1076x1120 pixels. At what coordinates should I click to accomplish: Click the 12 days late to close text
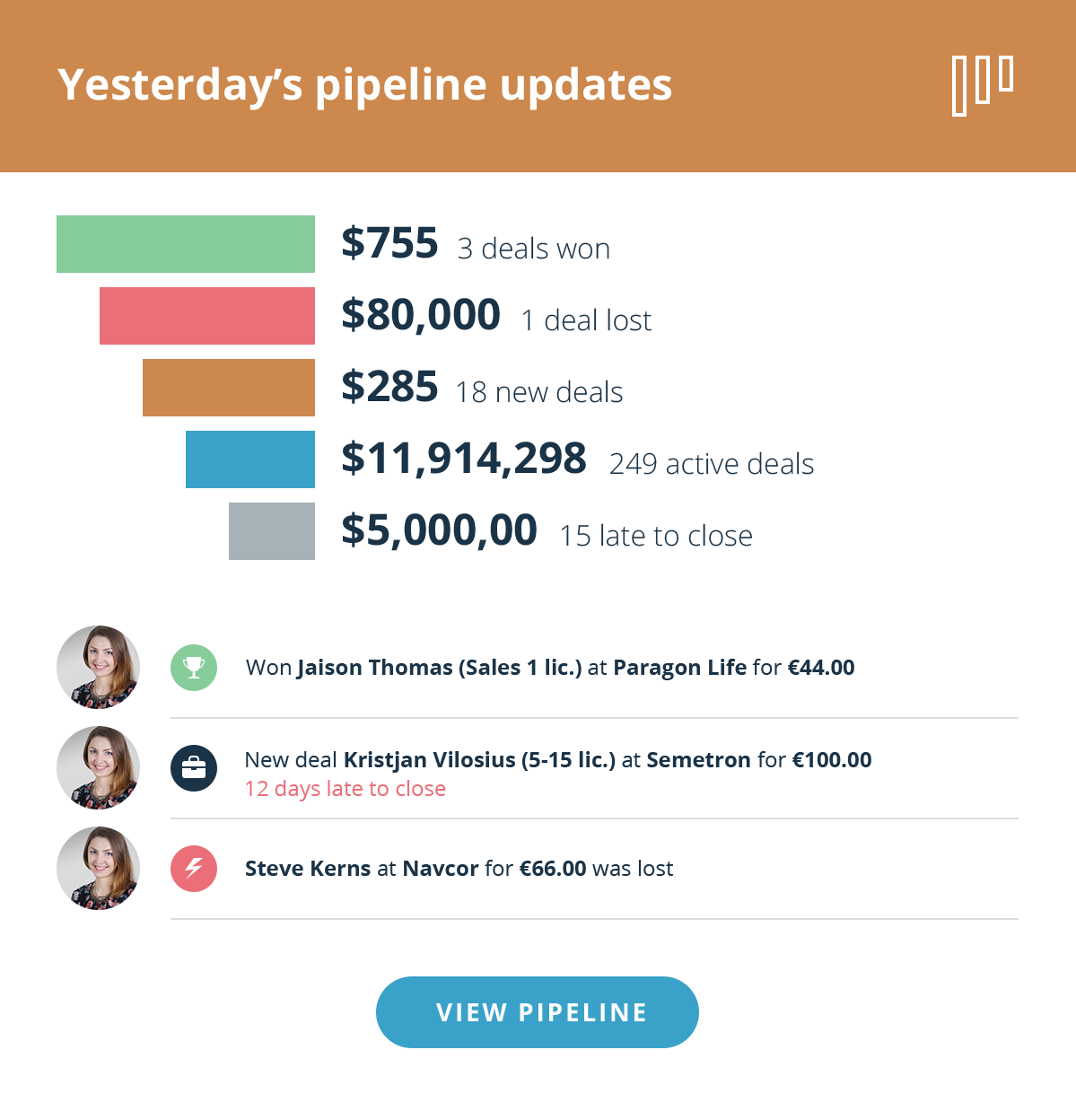pos(346,789)
